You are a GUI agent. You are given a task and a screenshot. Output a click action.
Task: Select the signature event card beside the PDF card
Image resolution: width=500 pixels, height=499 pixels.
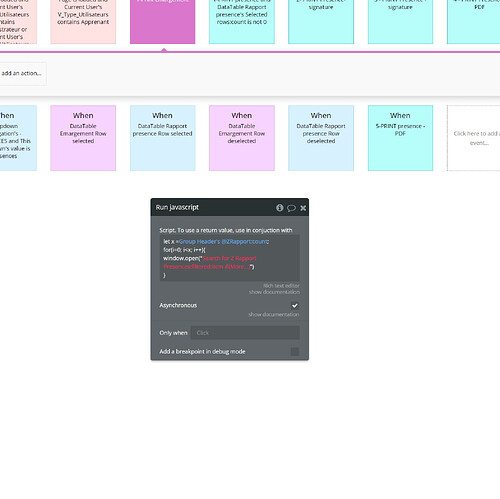400,22
